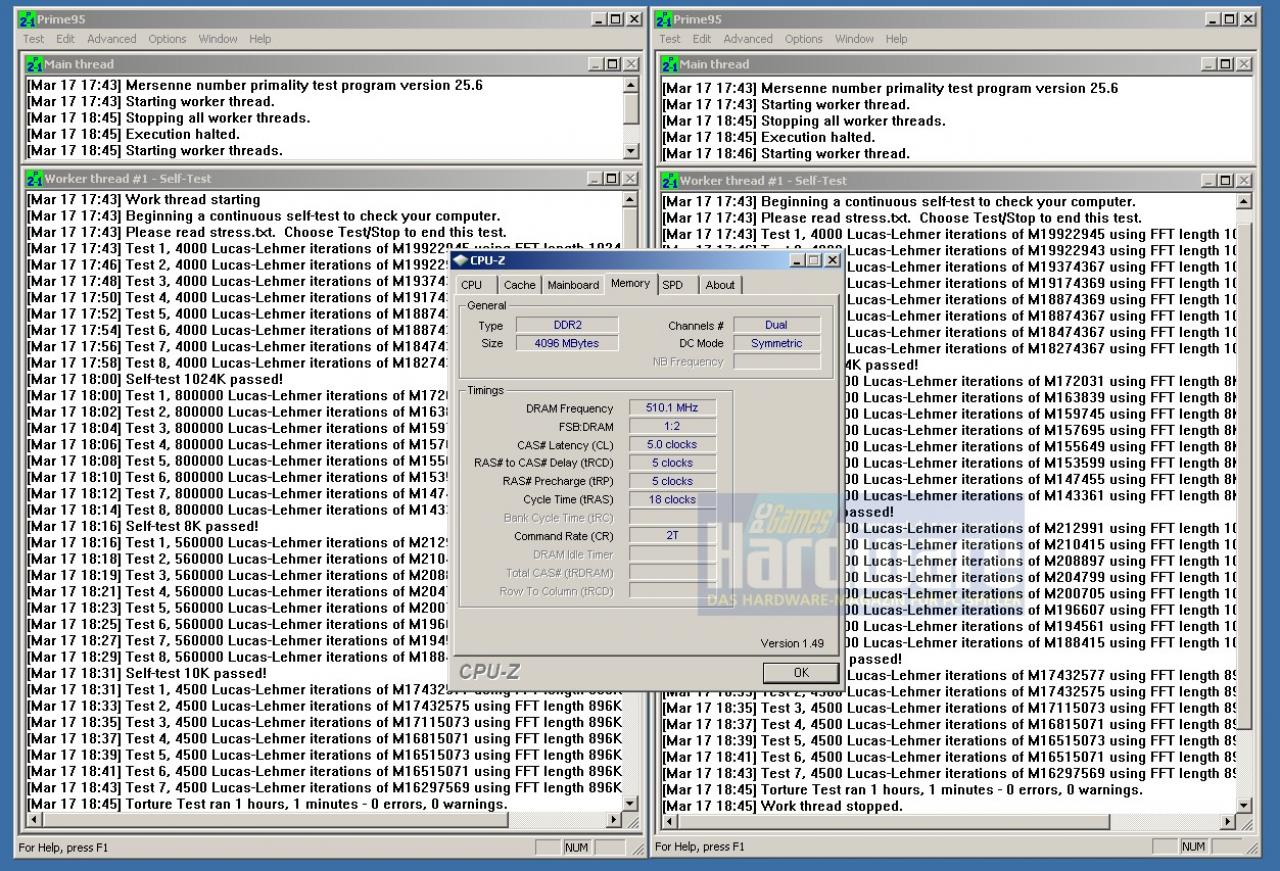The width and height of the screenshot is (1280, 871).
Task: Click the Main thread icon in right Prime95 window
Action: click(x=671, y=64)
